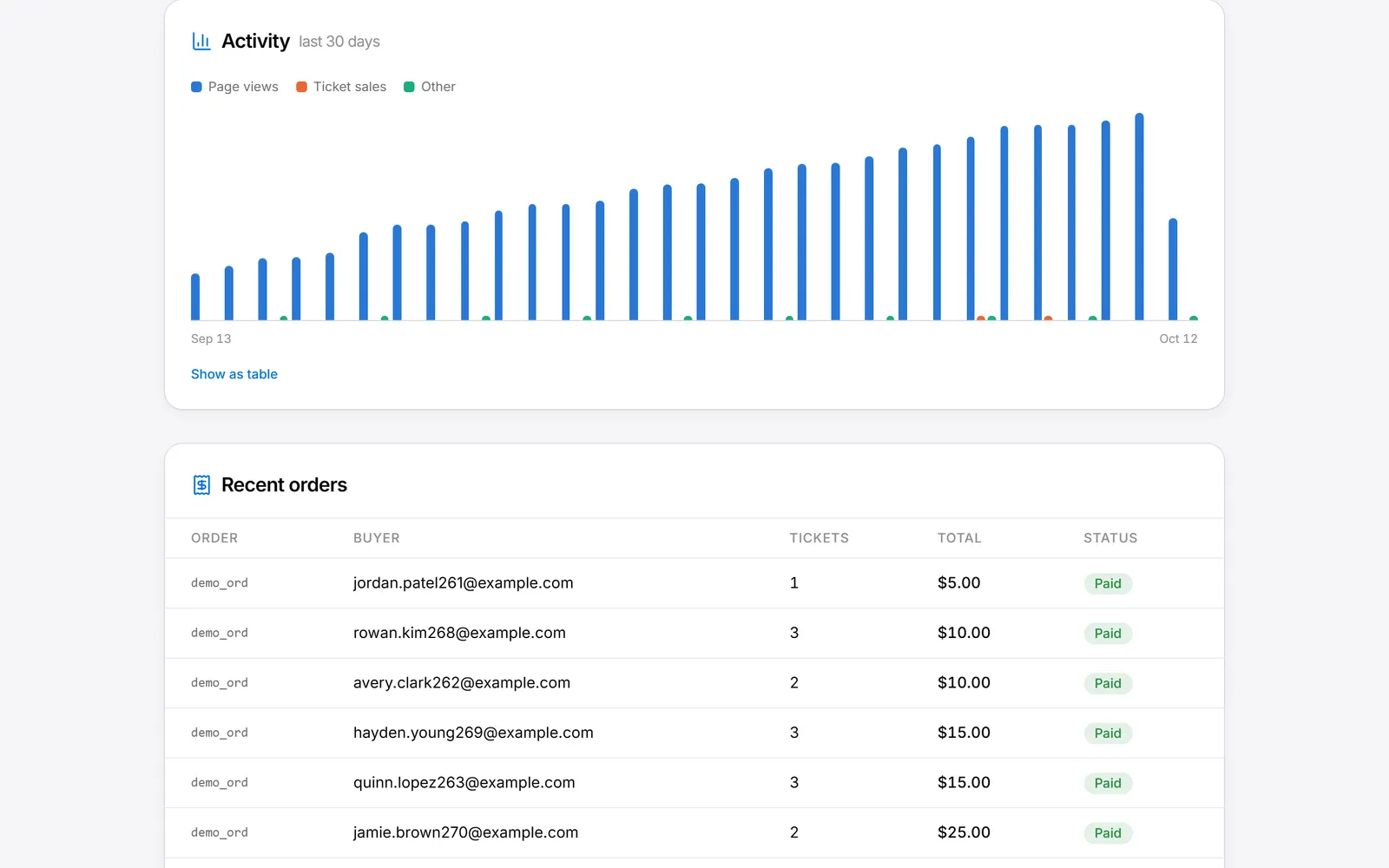Viewport: 1389px width, 868px height.
Task: Click buyer rowan.kim268@example.com
Action: [x=459, y=633]
